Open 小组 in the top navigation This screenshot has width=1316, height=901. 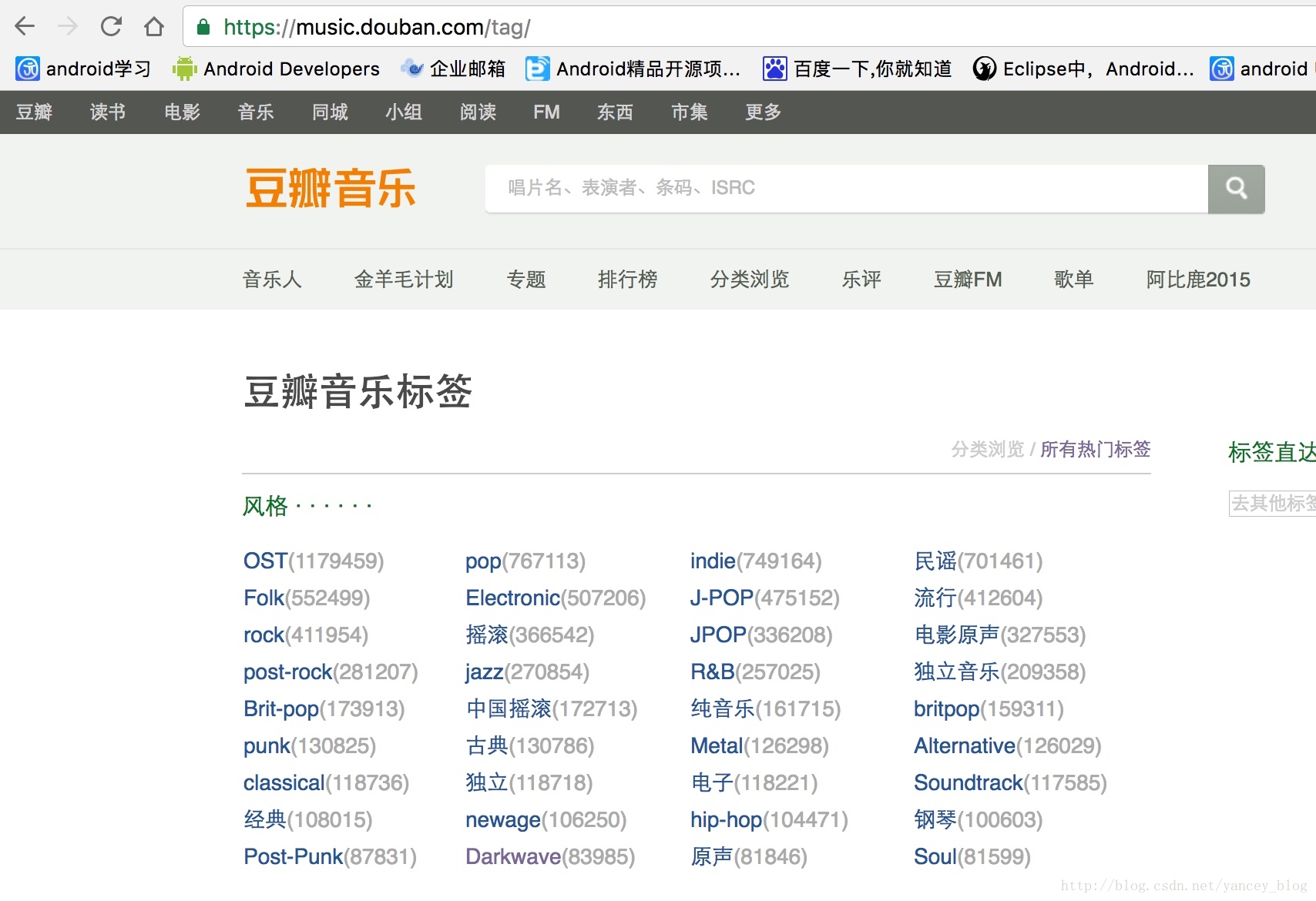tap(404, 112)
